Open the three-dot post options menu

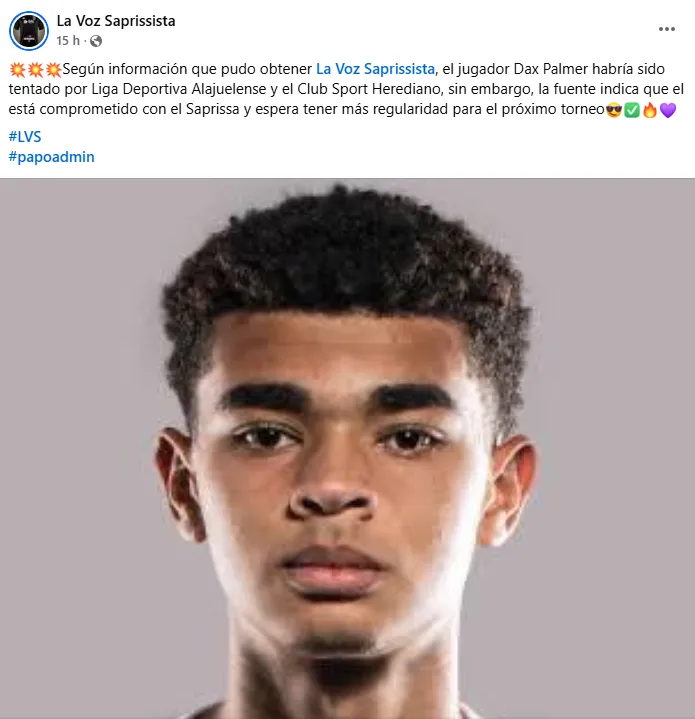coord(667,29)
